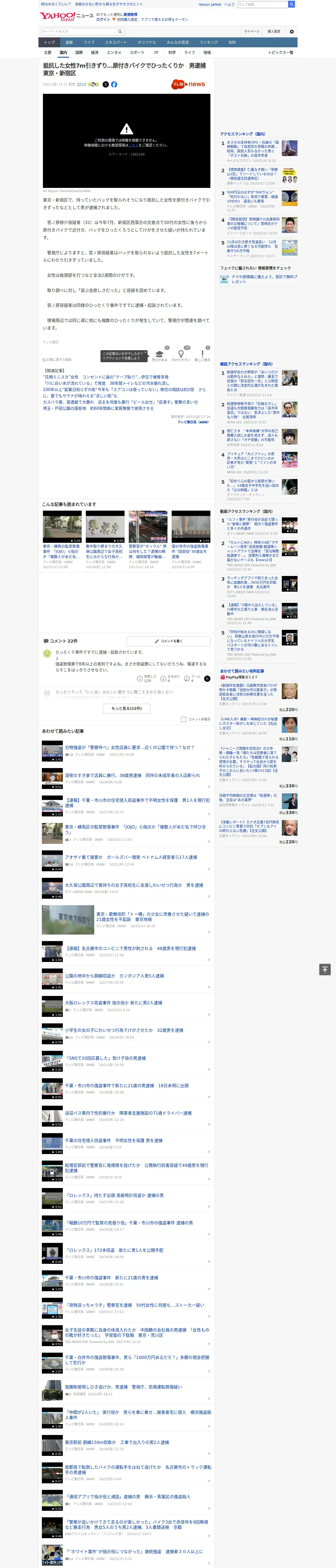Share the comment on X
This screenshot has height=1568, width=336.
click(x=207, y=679)
